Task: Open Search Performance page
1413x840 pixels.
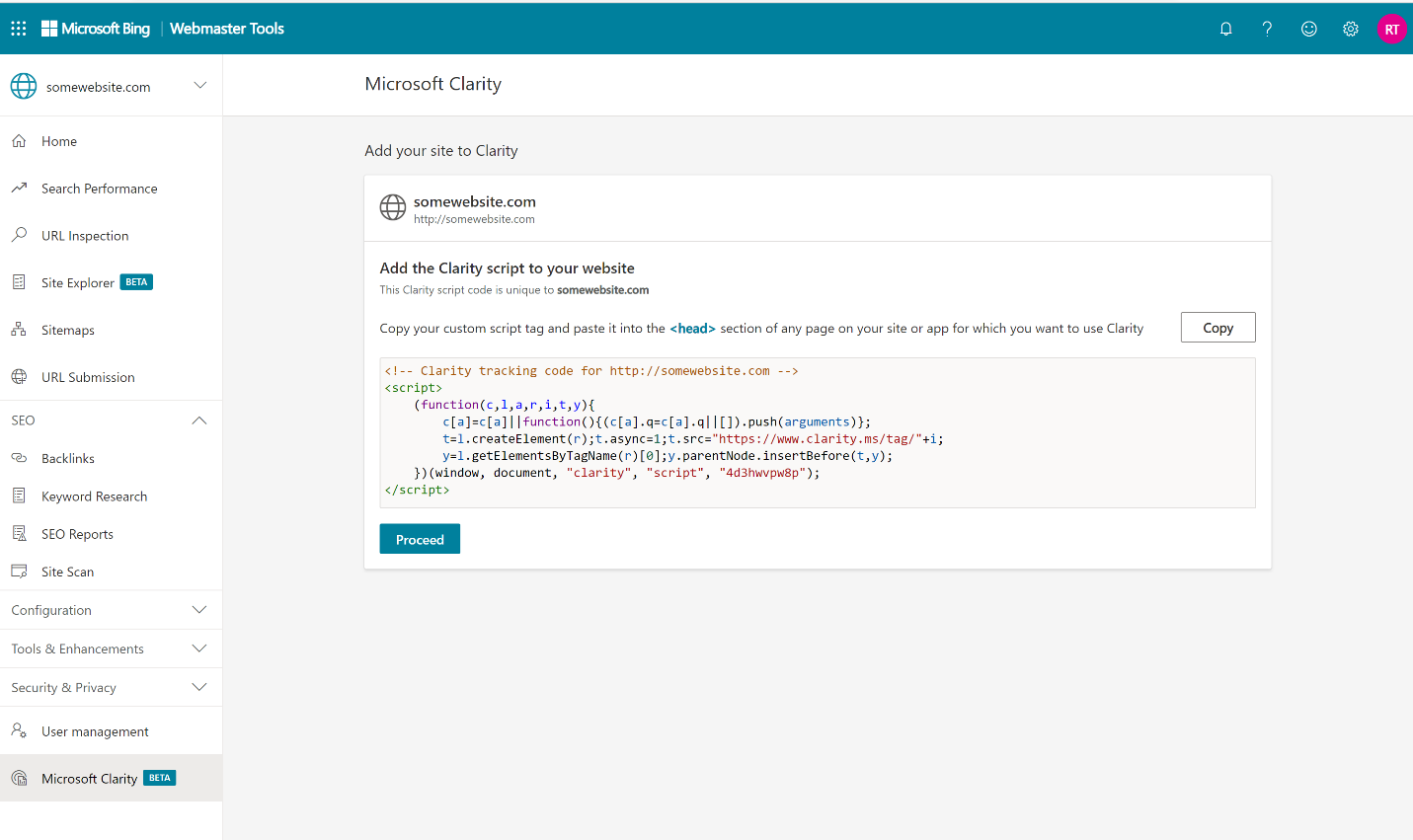Action: point(111,189)
